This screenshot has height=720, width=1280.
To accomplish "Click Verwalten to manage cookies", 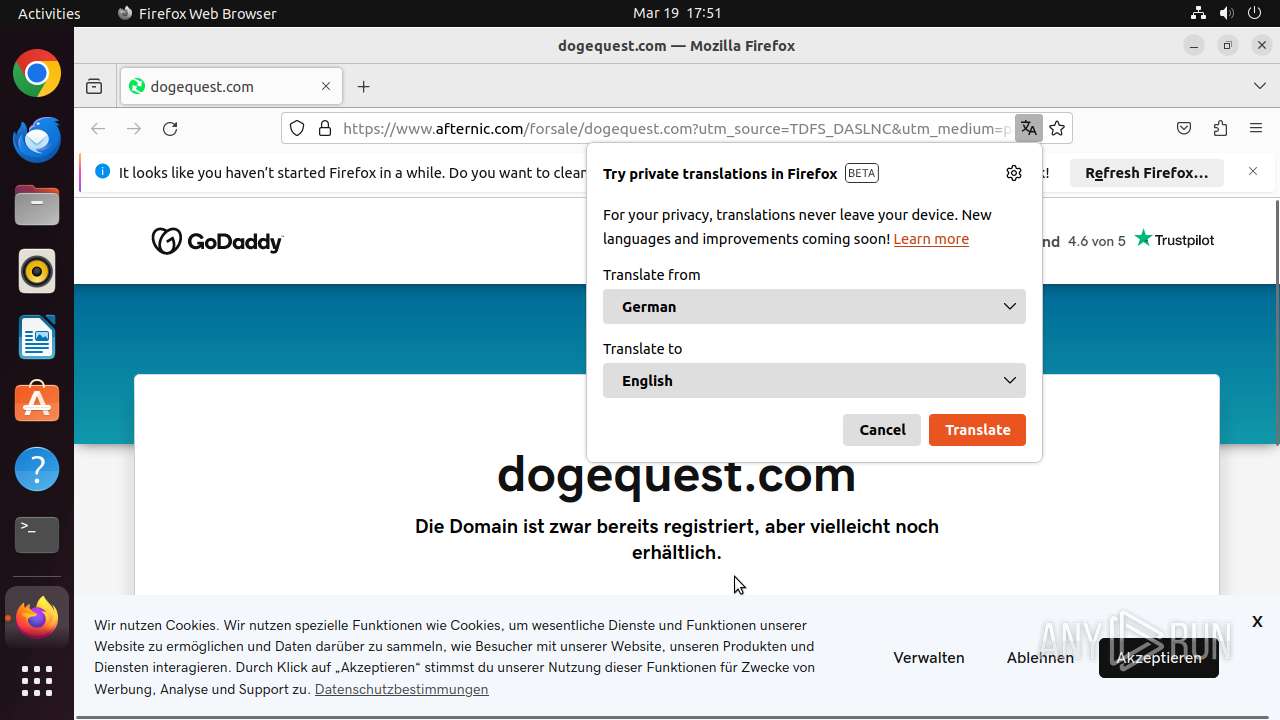I will [x=929, y=658].
